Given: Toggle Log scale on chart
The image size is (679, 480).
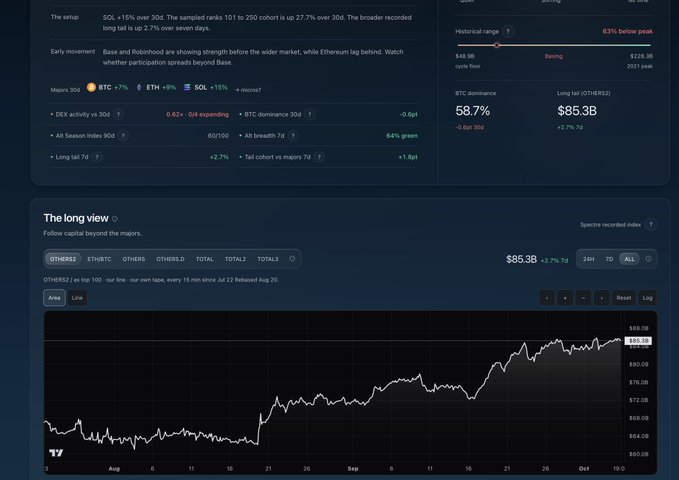Looking at the screenshot, I should pyautogui.click(x=647, y=298).
